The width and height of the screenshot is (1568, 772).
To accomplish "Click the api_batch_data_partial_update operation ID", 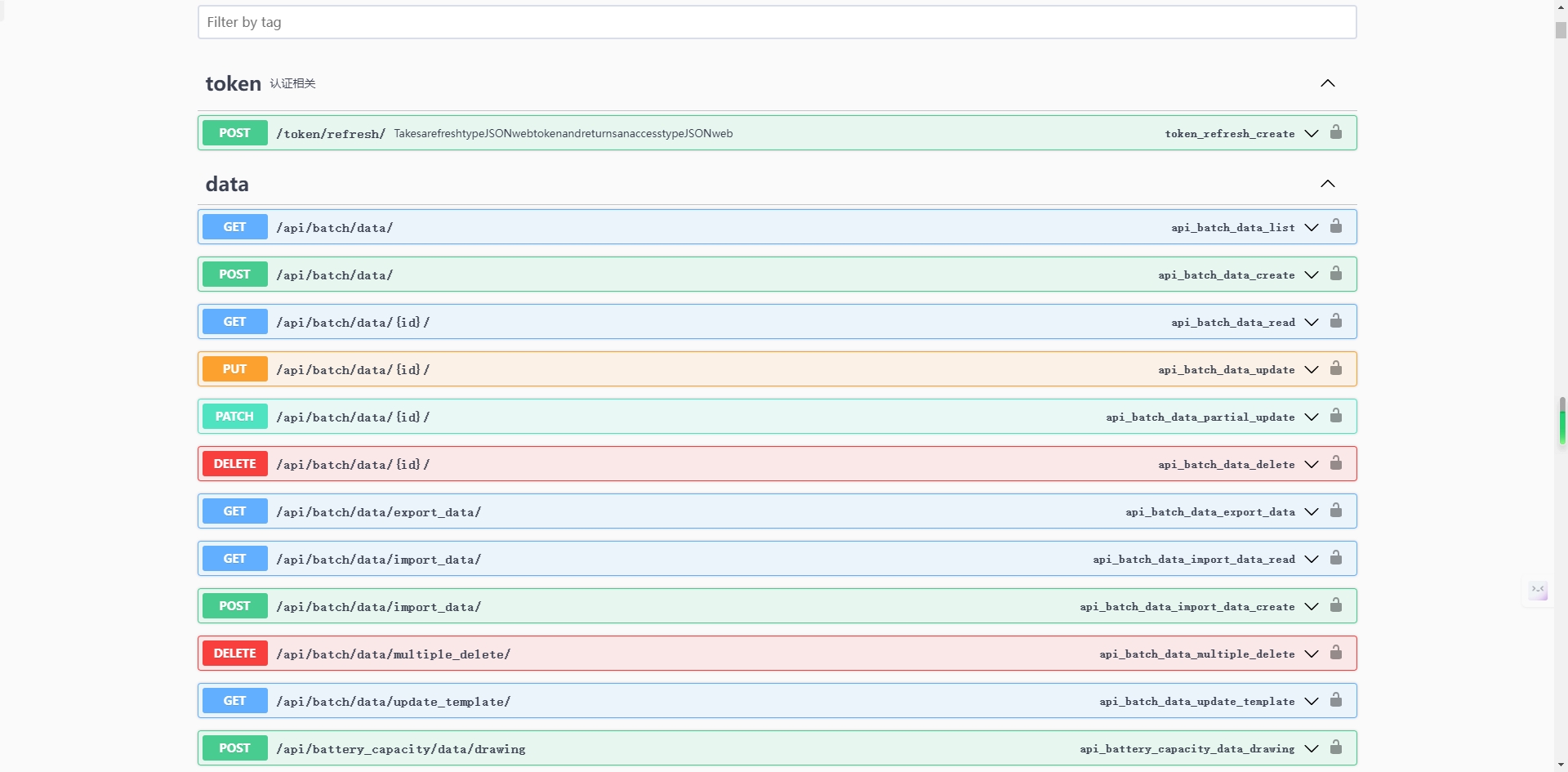I will 1200,417.
